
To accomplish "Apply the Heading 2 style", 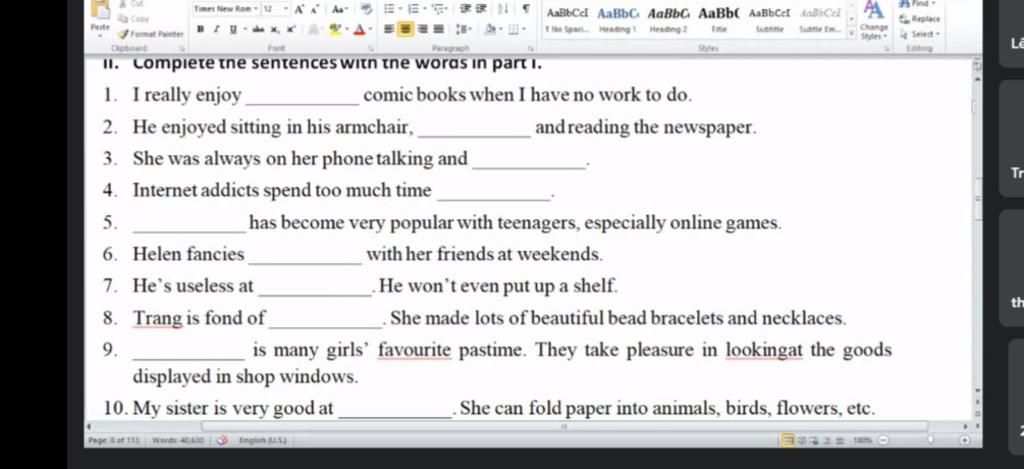I will [x=668, y=20].
